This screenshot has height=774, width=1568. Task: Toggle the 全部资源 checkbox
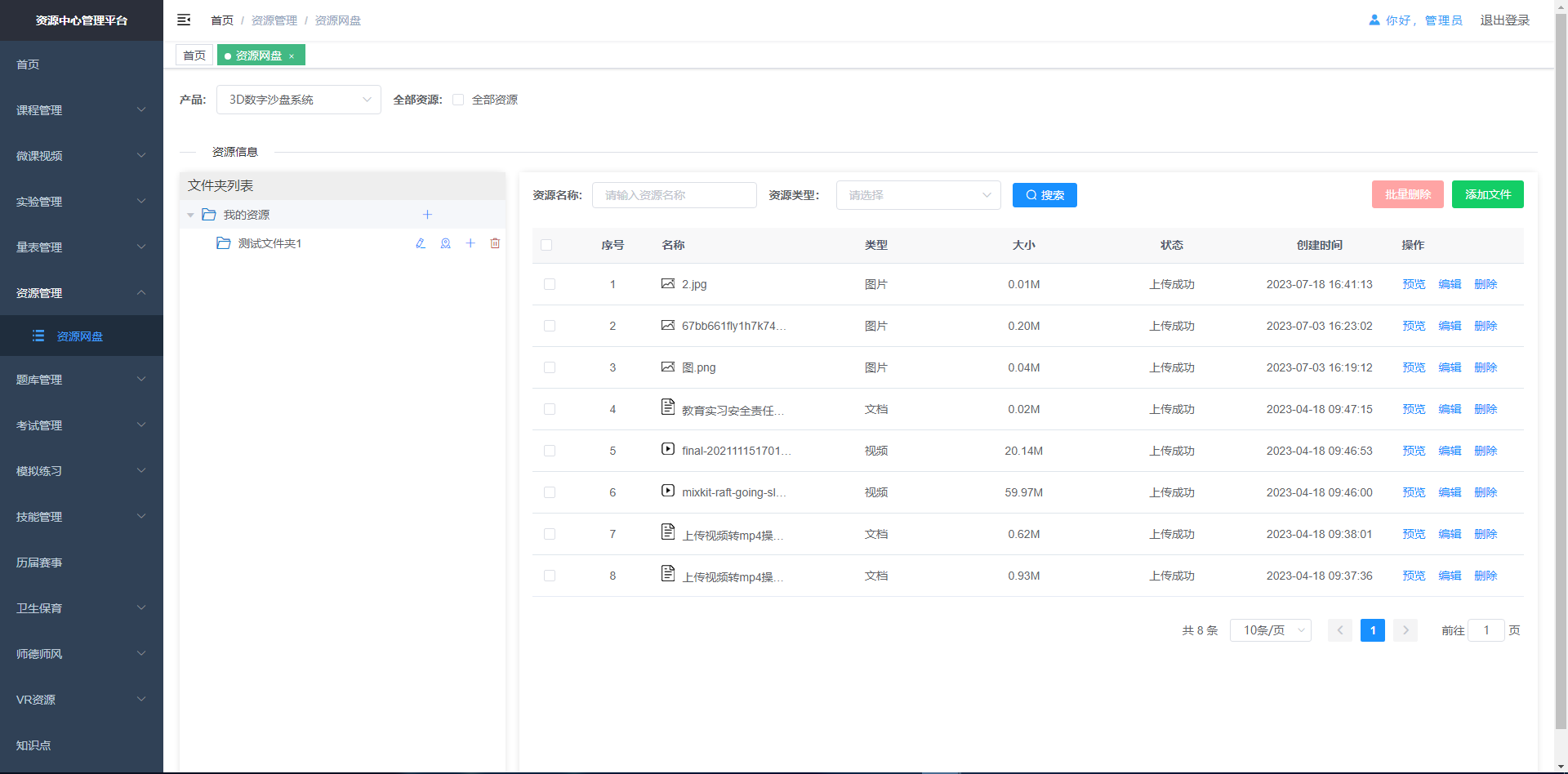point(458,100)
